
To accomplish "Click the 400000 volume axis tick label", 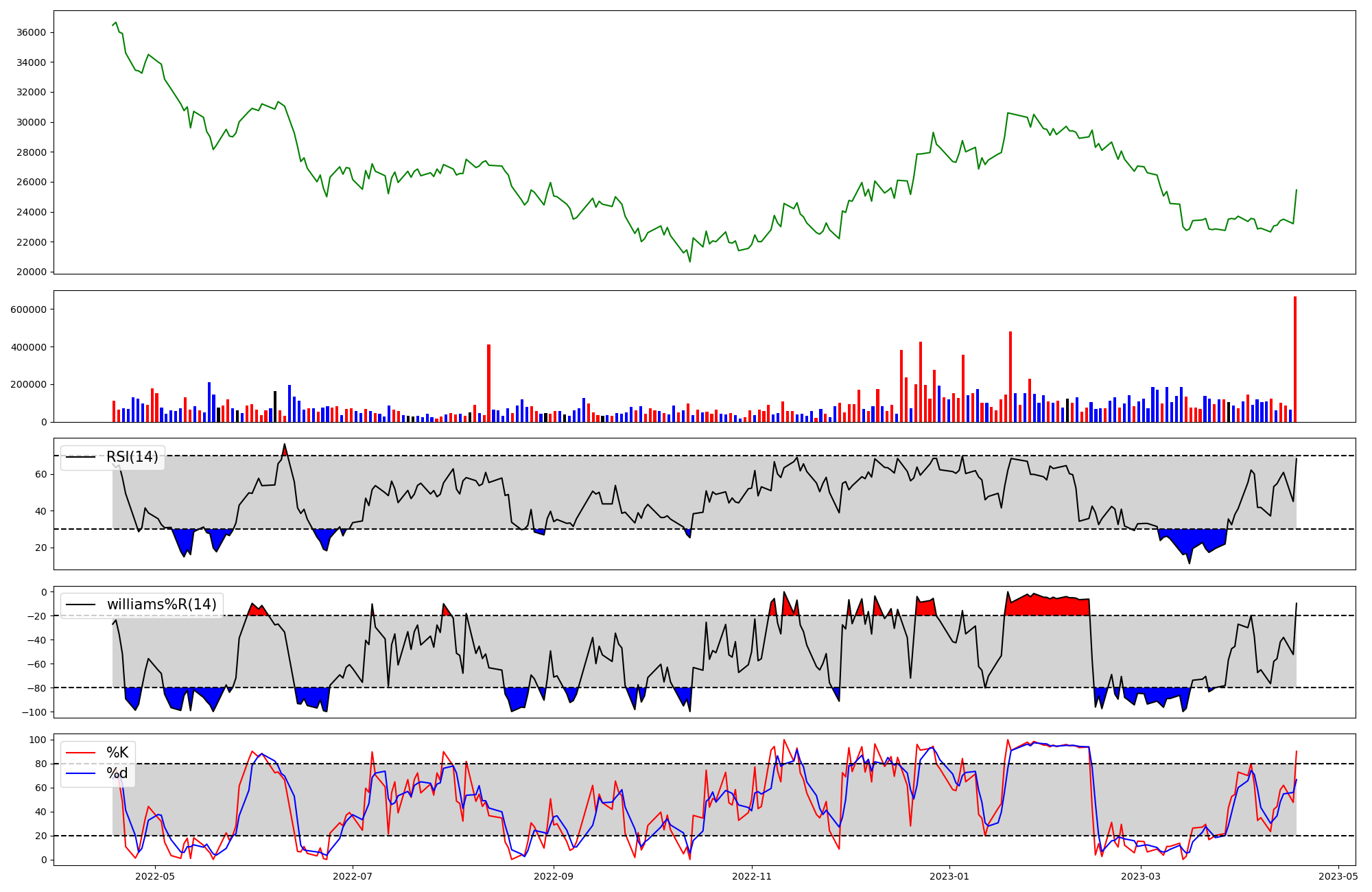I will click(28, 347).
